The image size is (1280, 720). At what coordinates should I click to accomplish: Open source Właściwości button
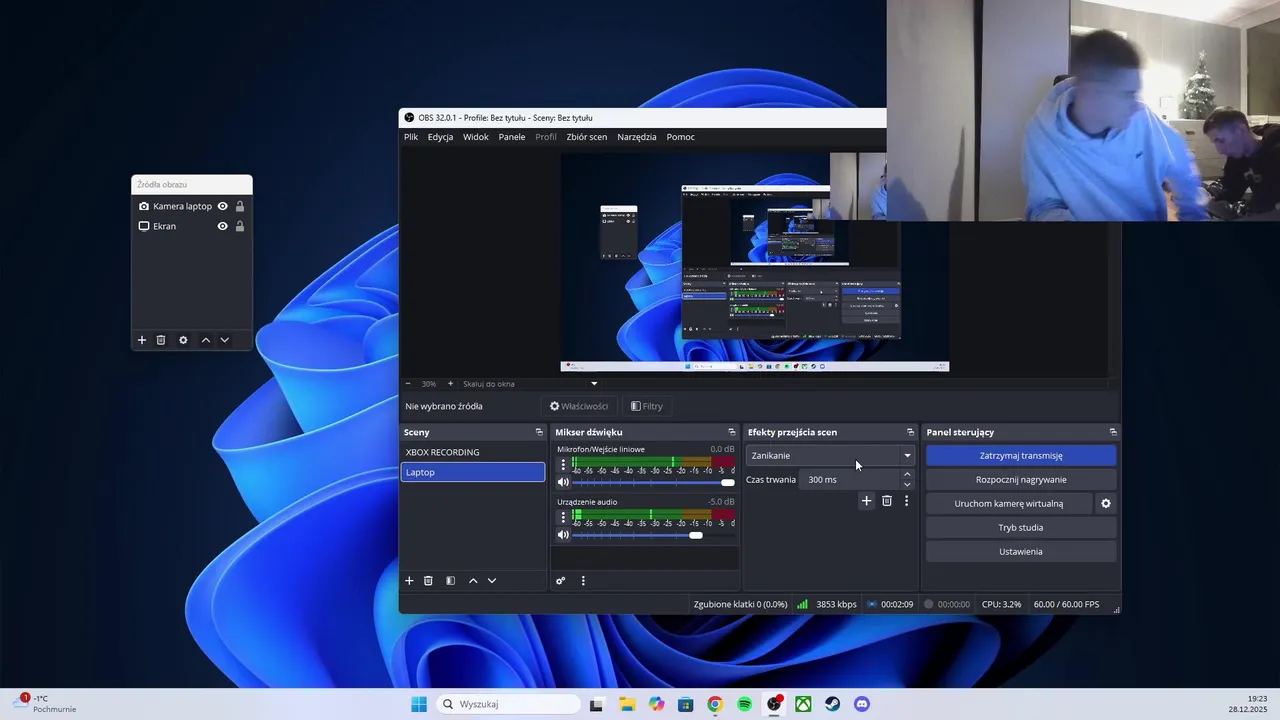579,406
